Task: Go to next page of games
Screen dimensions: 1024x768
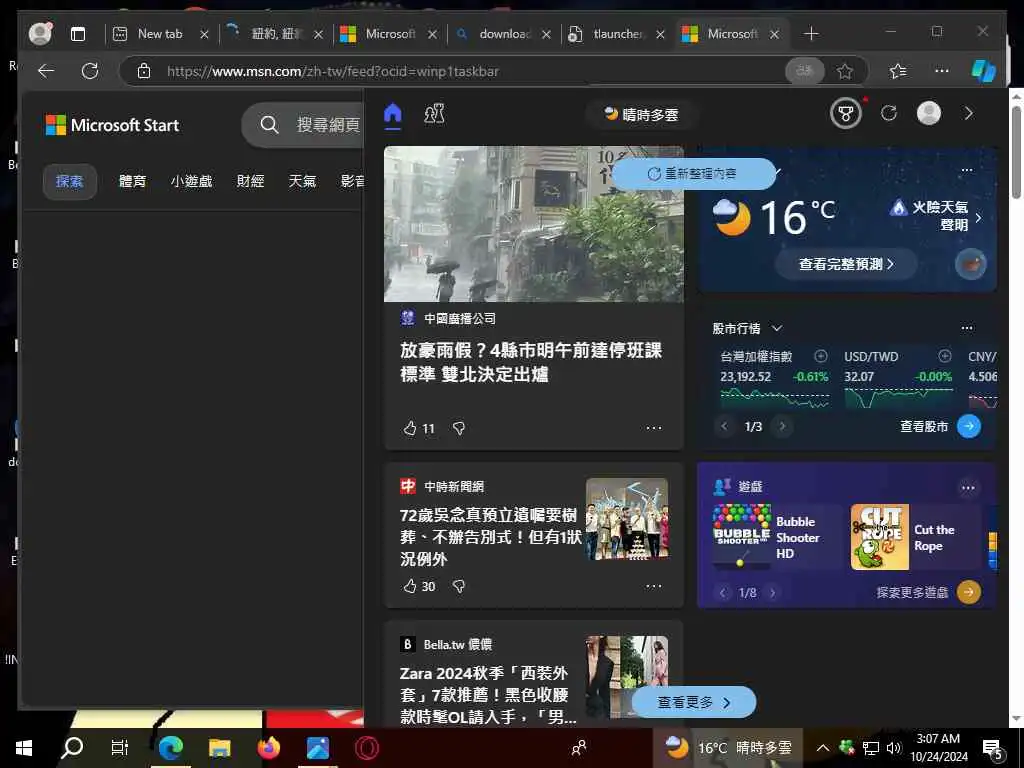Action: (x=773, y=593)
